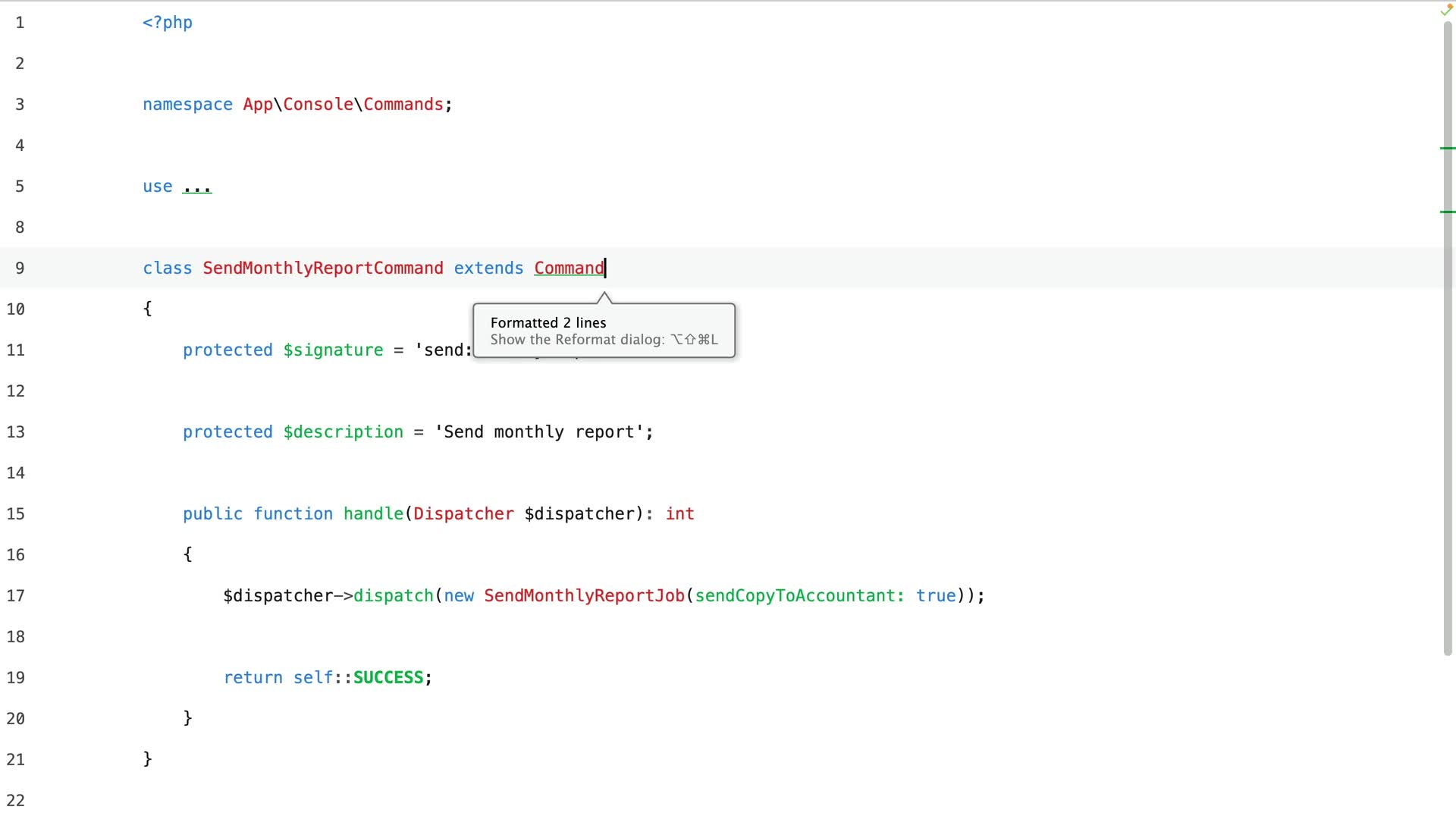Expand the folded use imports ellipsis
The width and height of the screenshot is (1456, 819).
[x=197, y=187]
